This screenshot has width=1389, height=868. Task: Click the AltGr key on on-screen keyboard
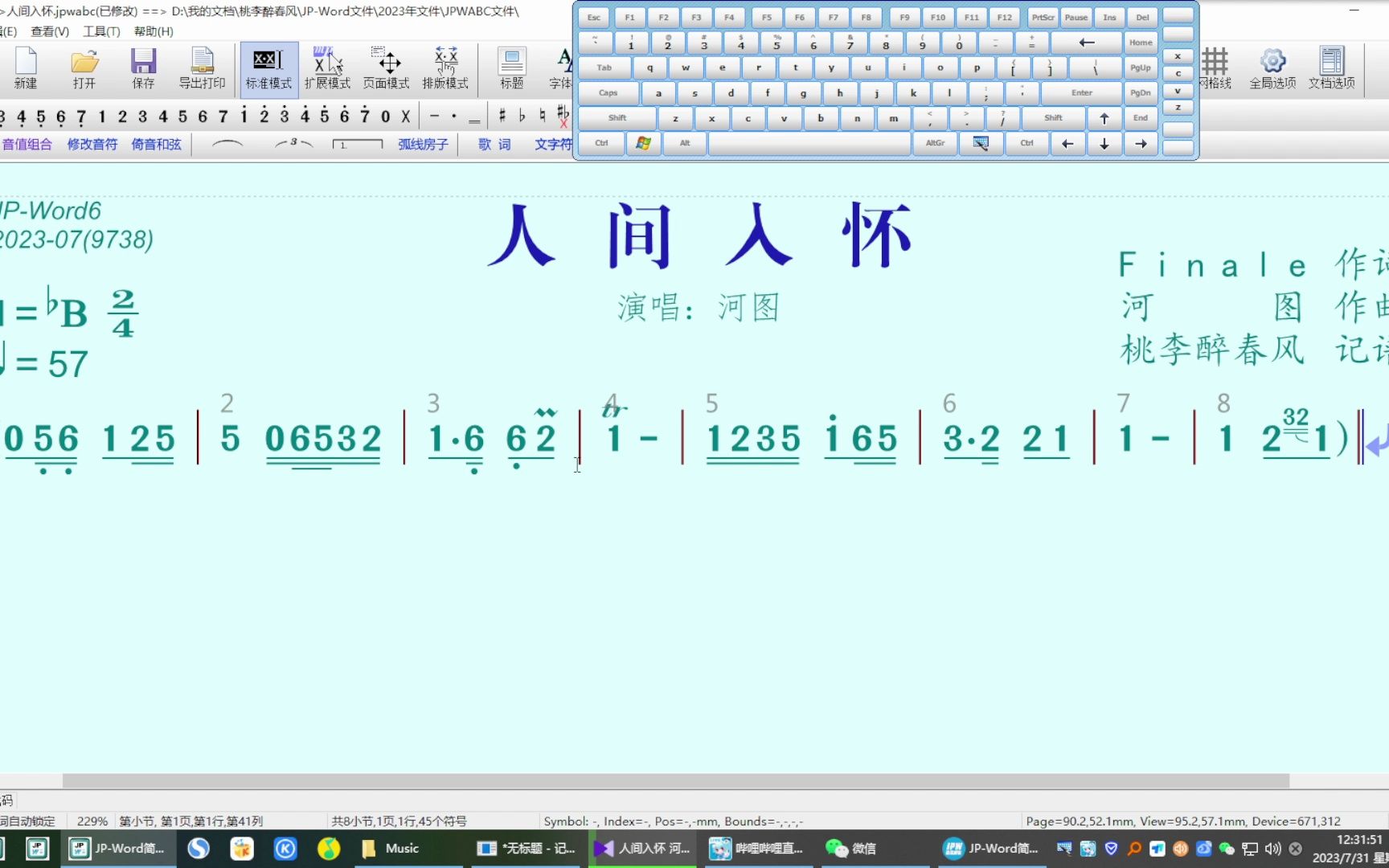pyautogui.click(x=935, y=143)
